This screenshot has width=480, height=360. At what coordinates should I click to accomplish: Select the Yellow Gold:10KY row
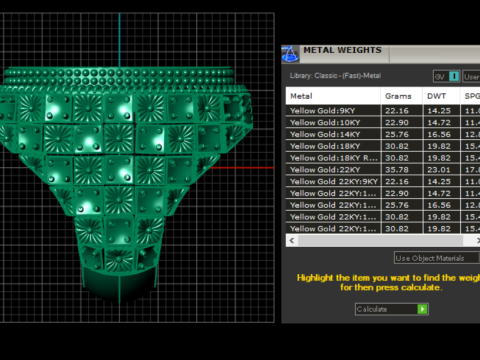point(383,122)
